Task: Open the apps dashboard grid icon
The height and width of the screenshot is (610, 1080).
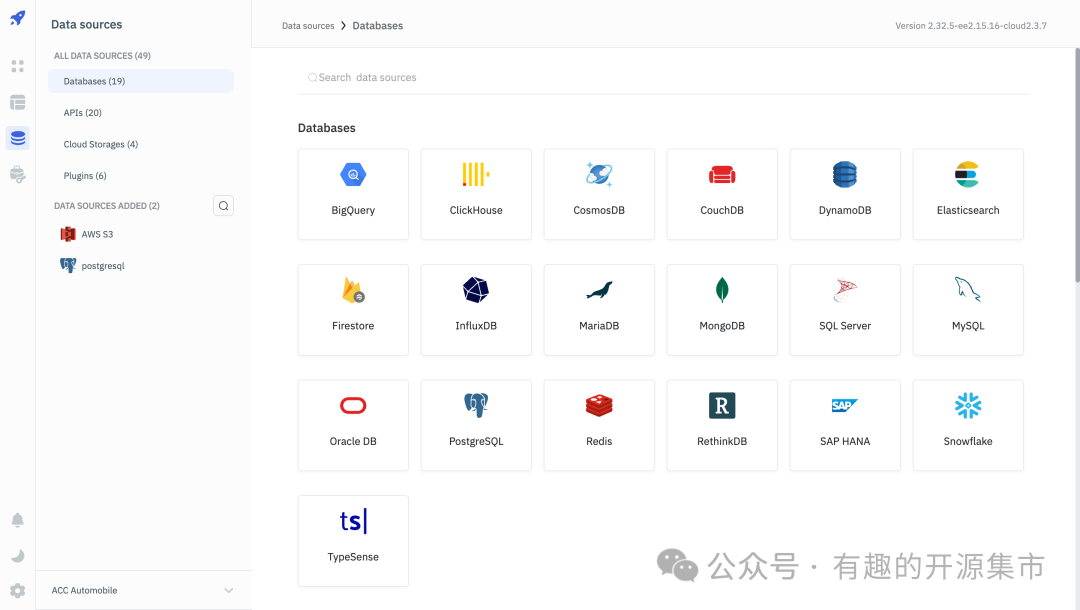Action: pyautogui.click(x=18, y=66)
